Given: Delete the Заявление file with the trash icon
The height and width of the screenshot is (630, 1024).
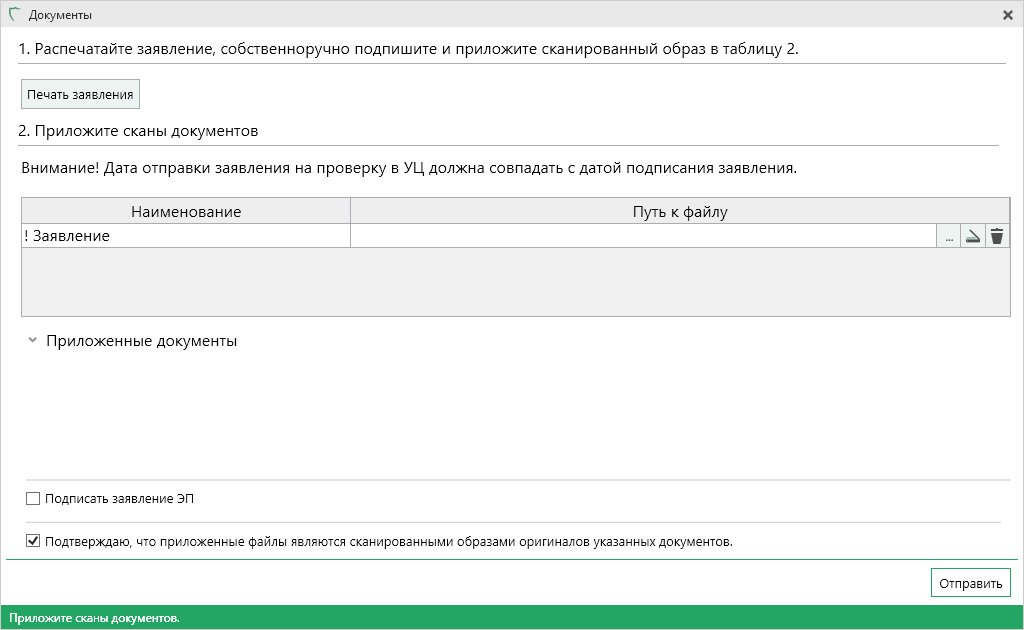Looking at the screenshot, I should (x=997, y=236).
